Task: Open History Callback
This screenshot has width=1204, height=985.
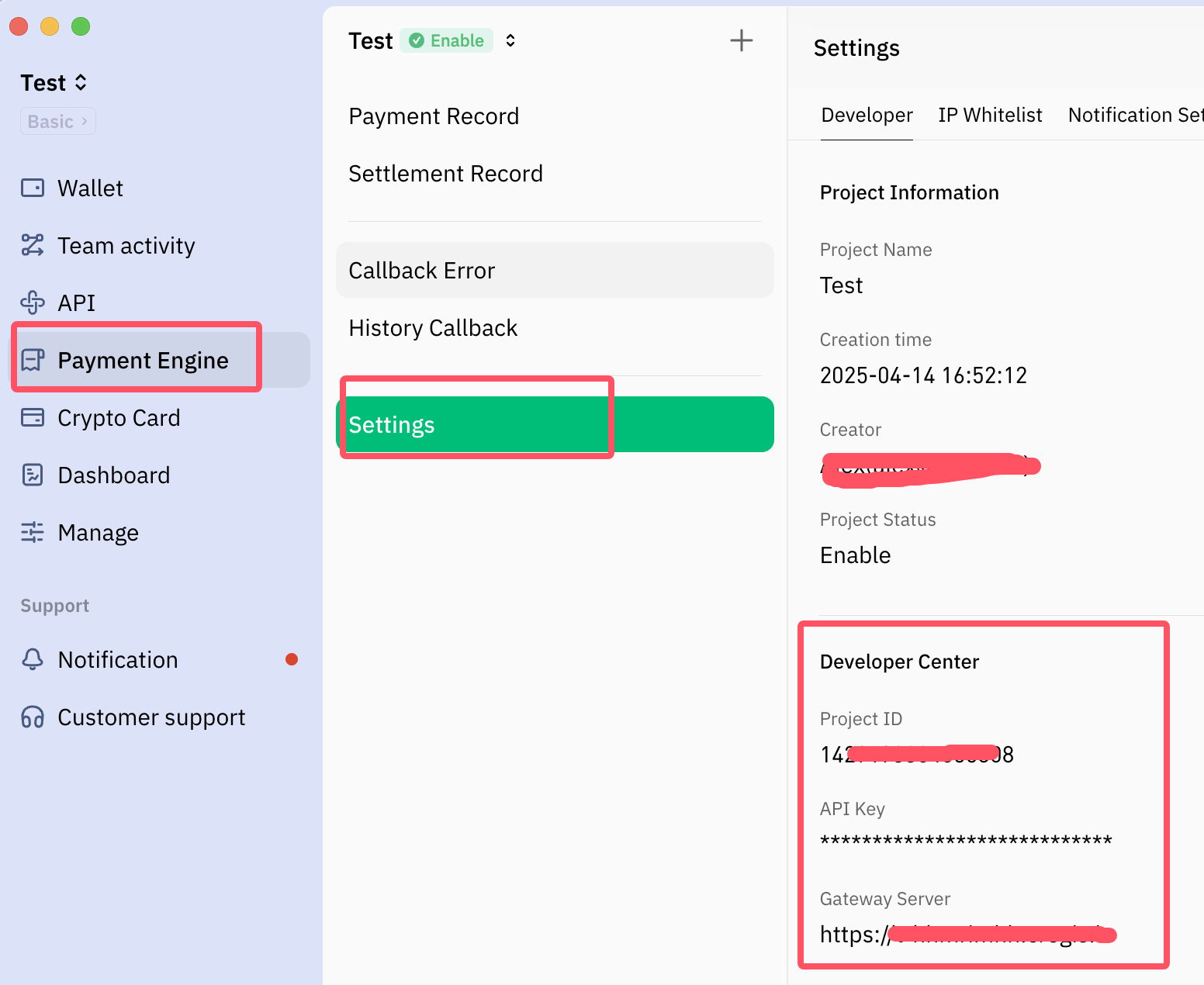Action: 555,327
